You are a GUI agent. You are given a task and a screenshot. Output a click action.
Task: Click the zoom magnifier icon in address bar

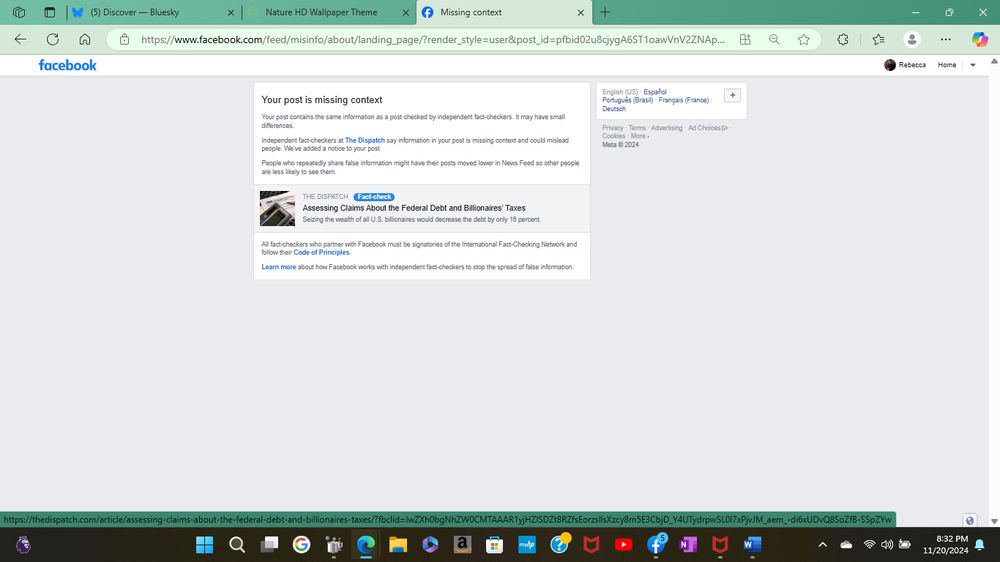(774, 40)
